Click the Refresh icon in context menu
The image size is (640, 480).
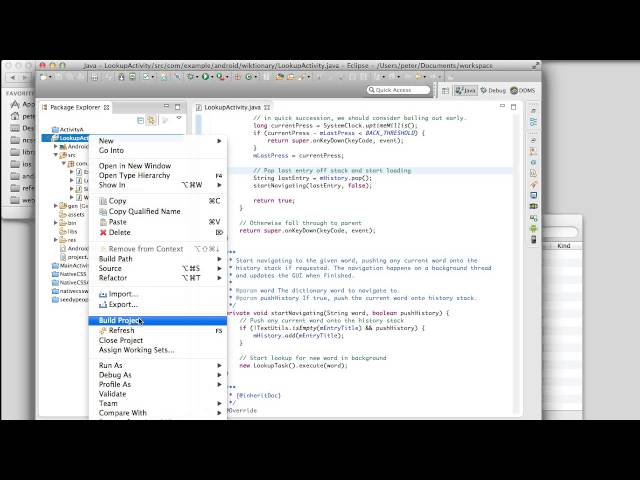pos(103,331)
